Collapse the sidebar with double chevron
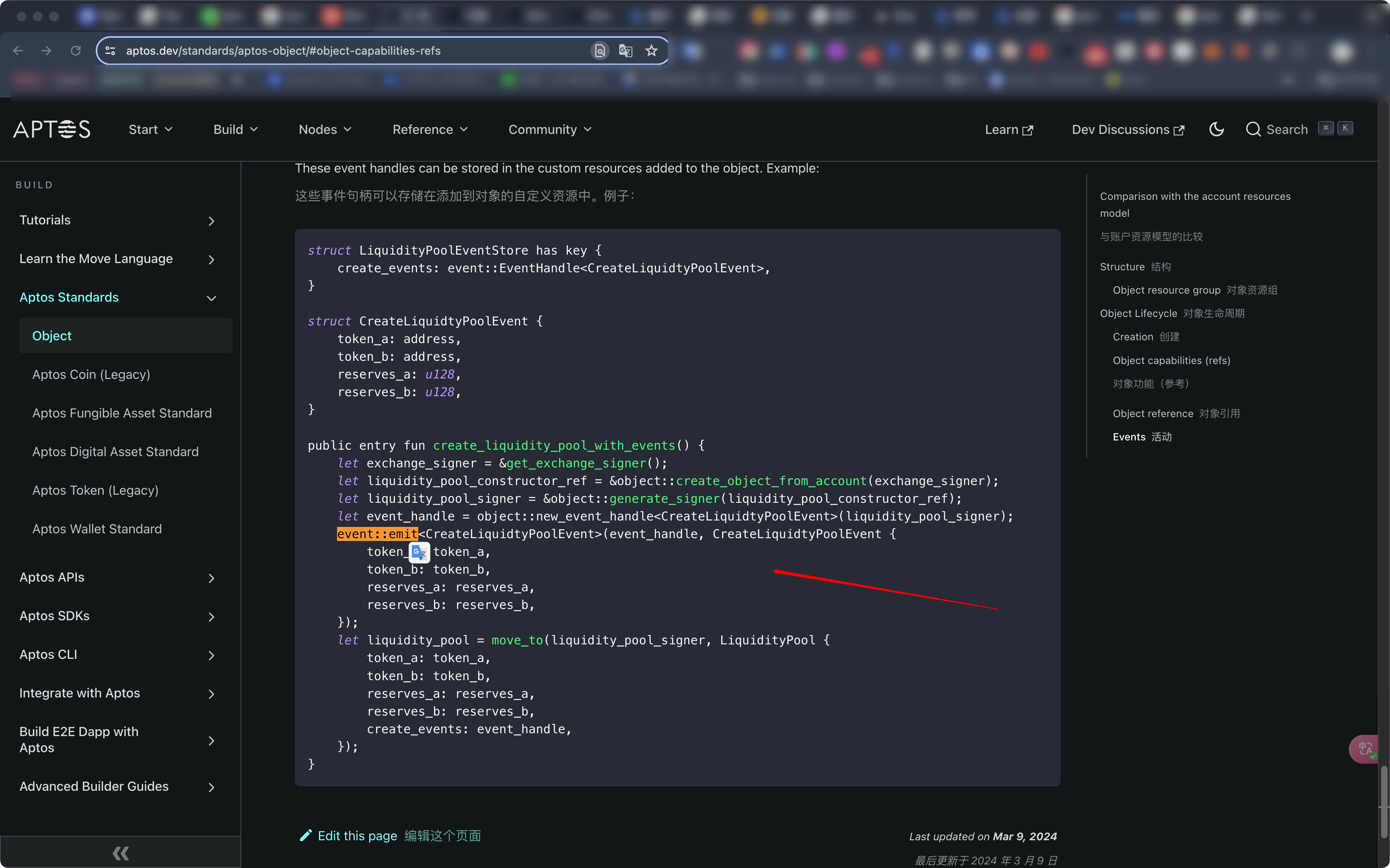The height and width of the screenshot is (868, 1390). tap(121, 853)
